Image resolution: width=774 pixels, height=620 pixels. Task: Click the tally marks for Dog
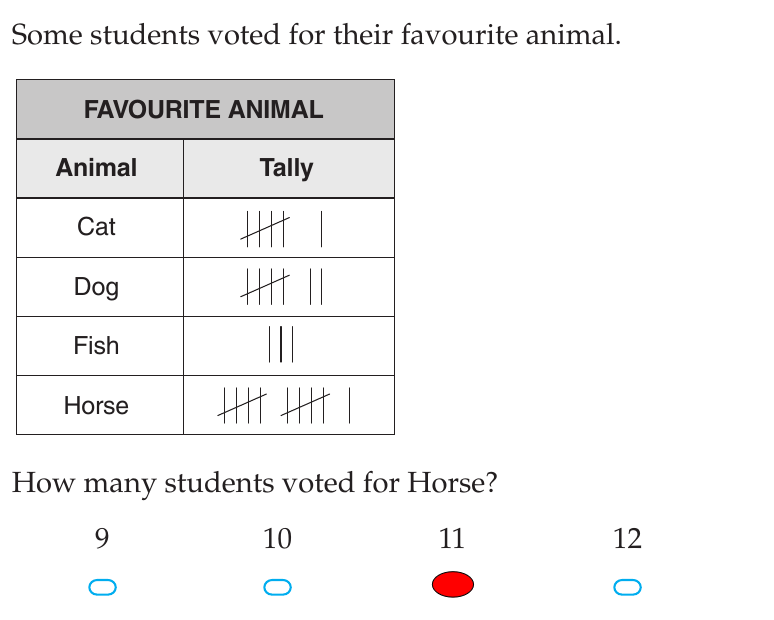(281, 286)
